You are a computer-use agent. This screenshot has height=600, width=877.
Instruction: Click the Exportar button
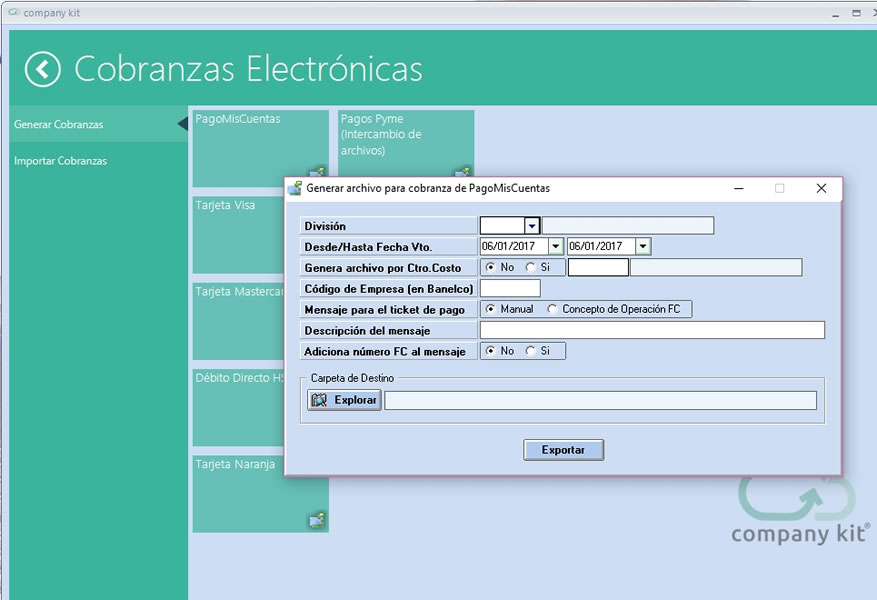tap(563, 450)
